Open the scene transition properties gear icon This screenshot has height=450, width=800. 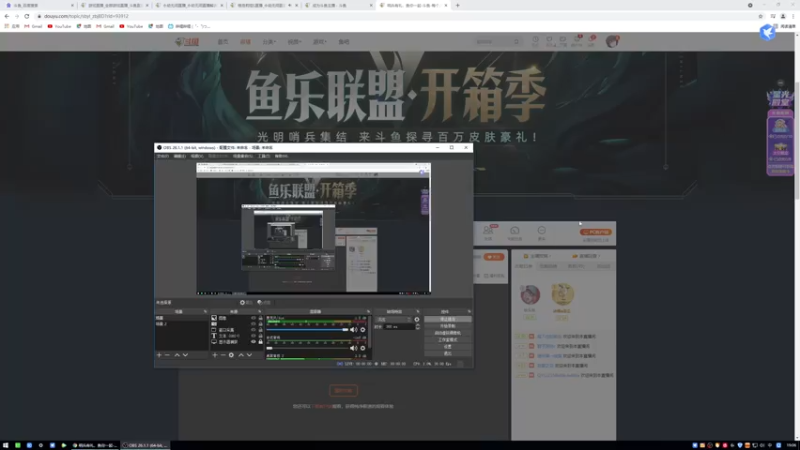click(x=417, y=319)
